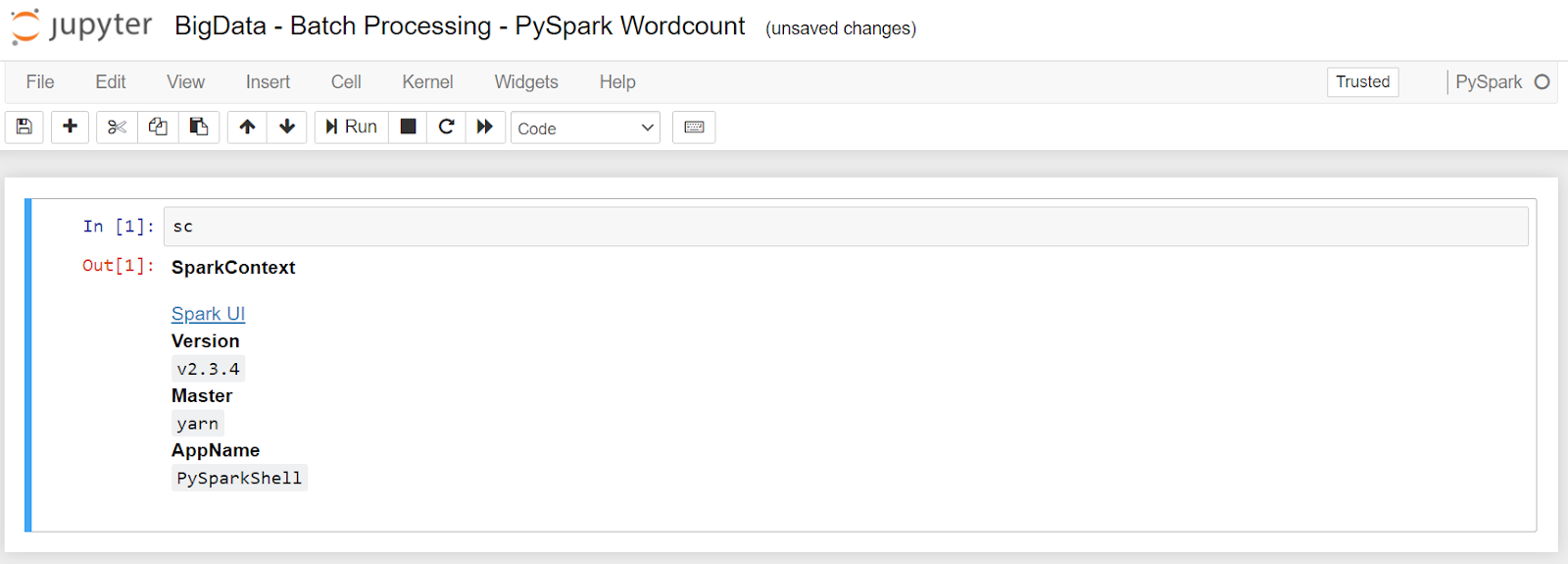Open the File menu

point(40,82)
